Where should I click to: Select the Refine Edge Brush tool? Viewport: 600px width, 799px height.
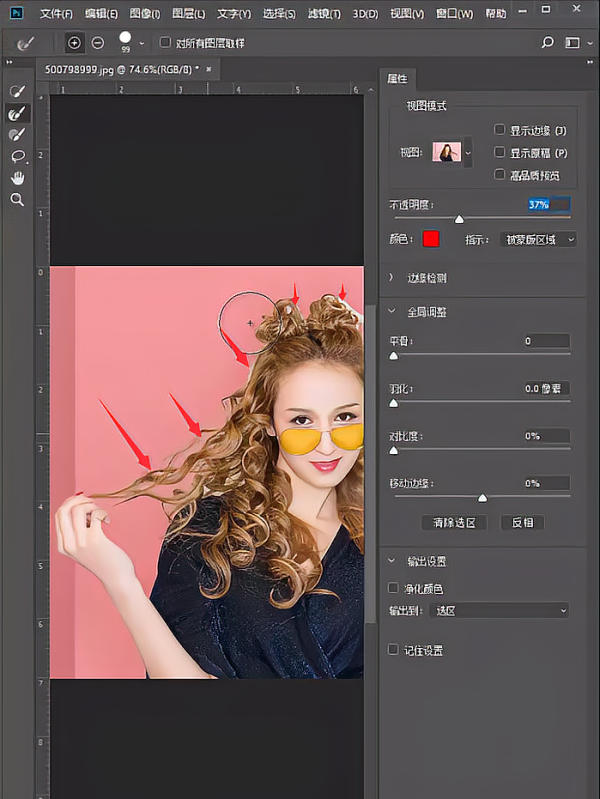pyautogui.click(x=17, y=113)
